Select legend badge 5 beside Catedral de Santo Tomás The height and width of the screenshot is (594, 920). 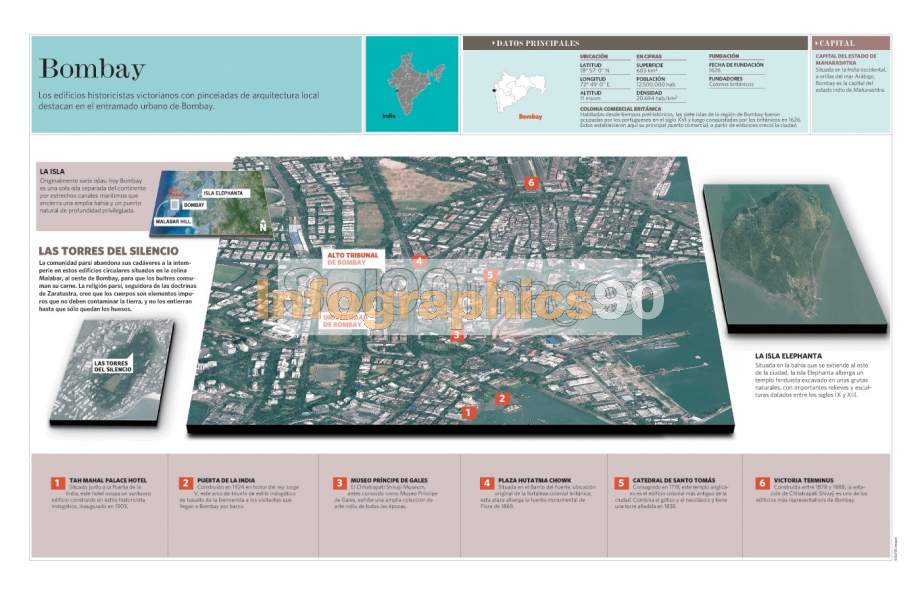pyautogui.click(x=621, y=483)
